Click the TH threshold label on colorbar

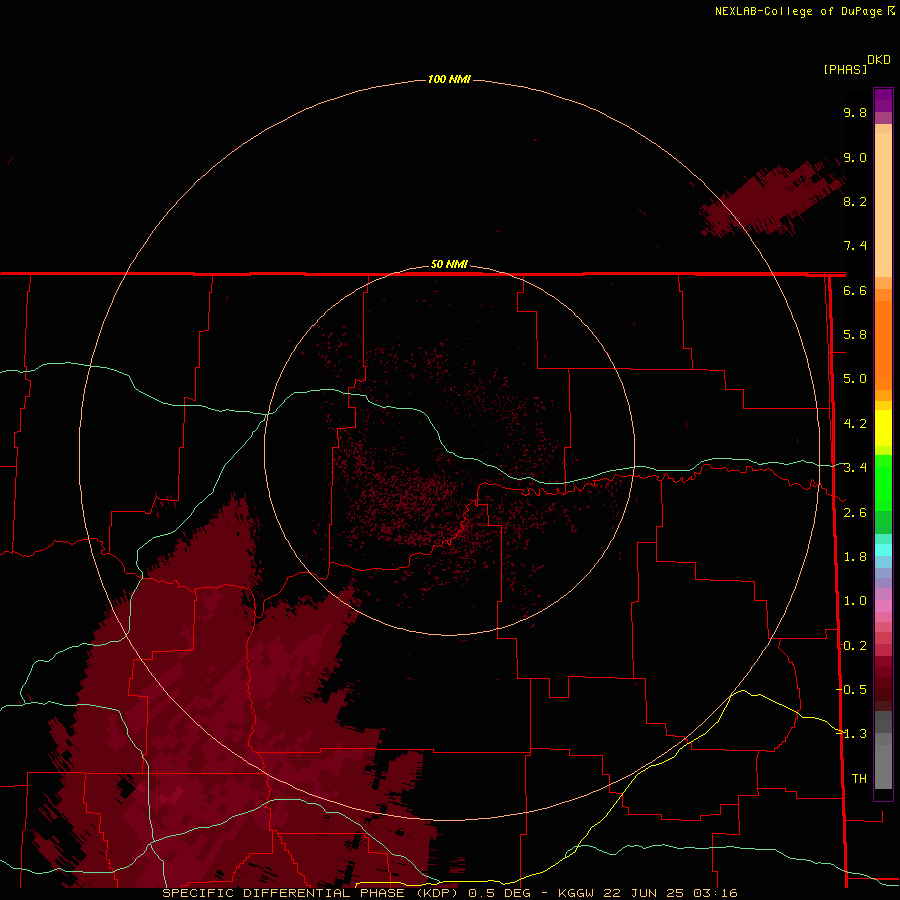(x=859, y=779)
